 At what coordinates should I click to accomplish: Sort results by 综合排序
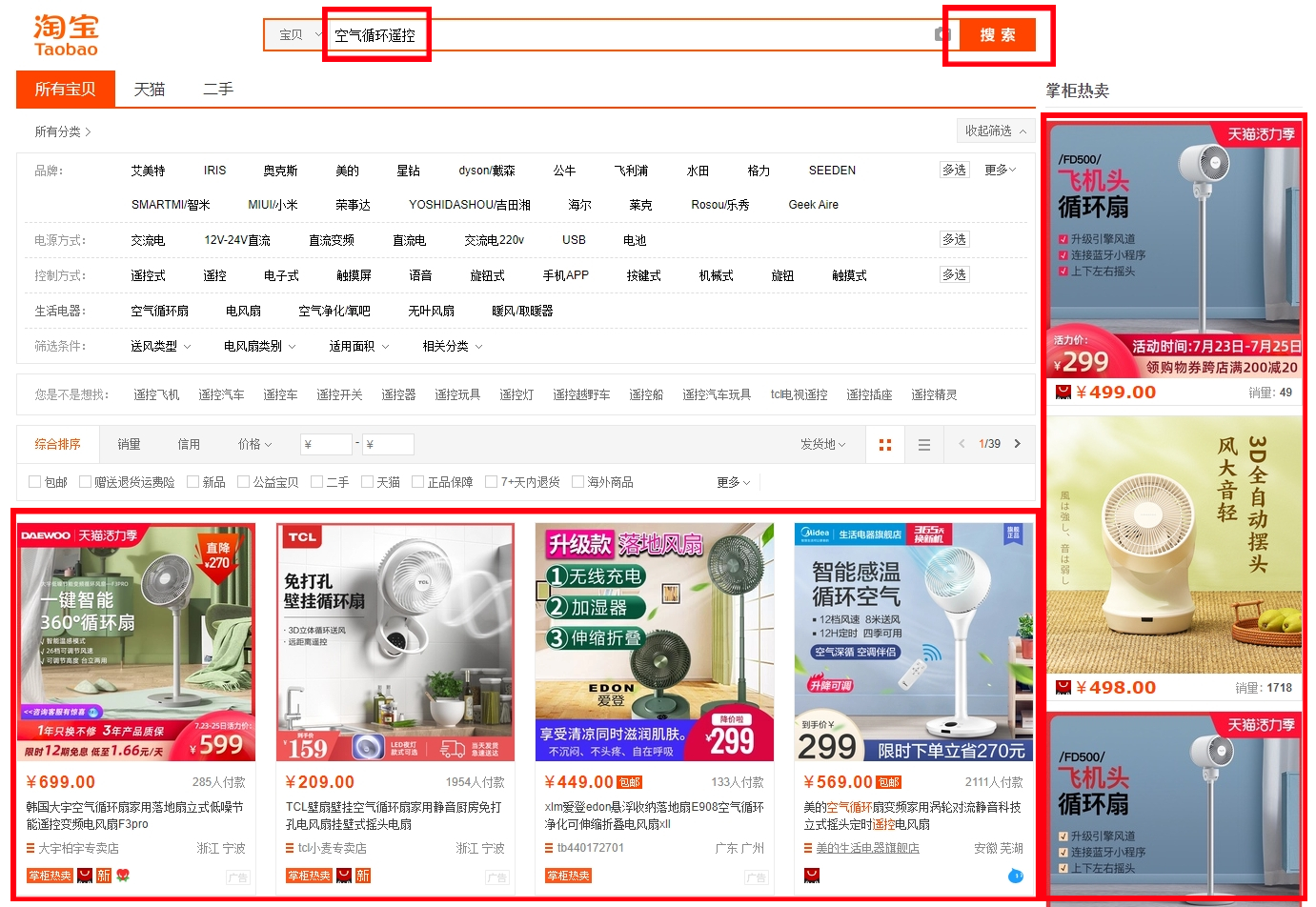(58, 444)
